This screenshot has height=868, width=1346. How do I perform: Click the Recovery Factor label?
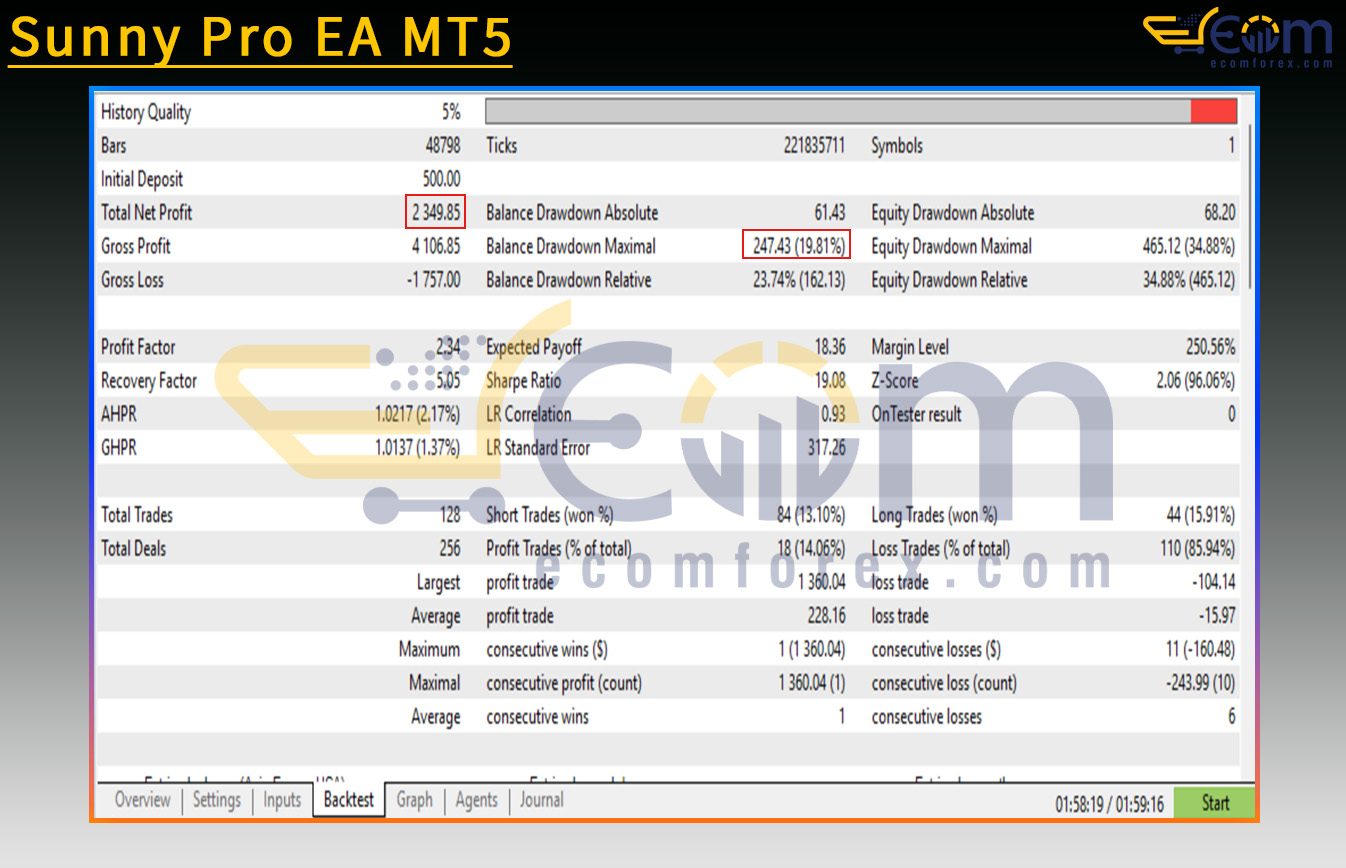tap(149, 381)
